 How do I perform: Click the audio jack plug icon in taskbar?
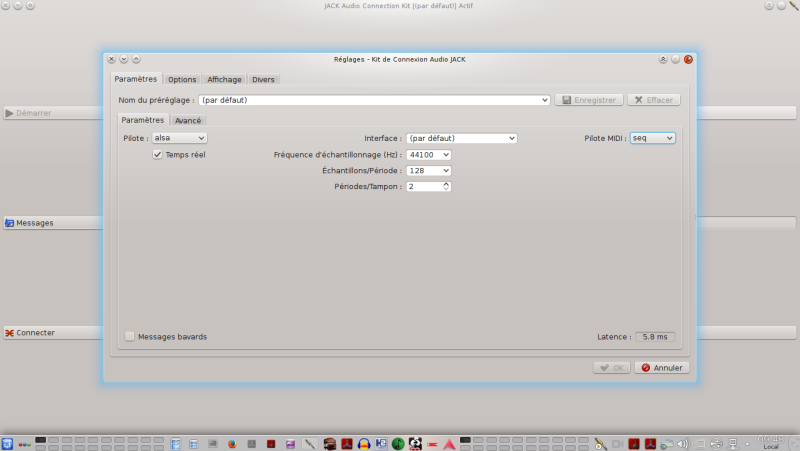tap(309, 444)
